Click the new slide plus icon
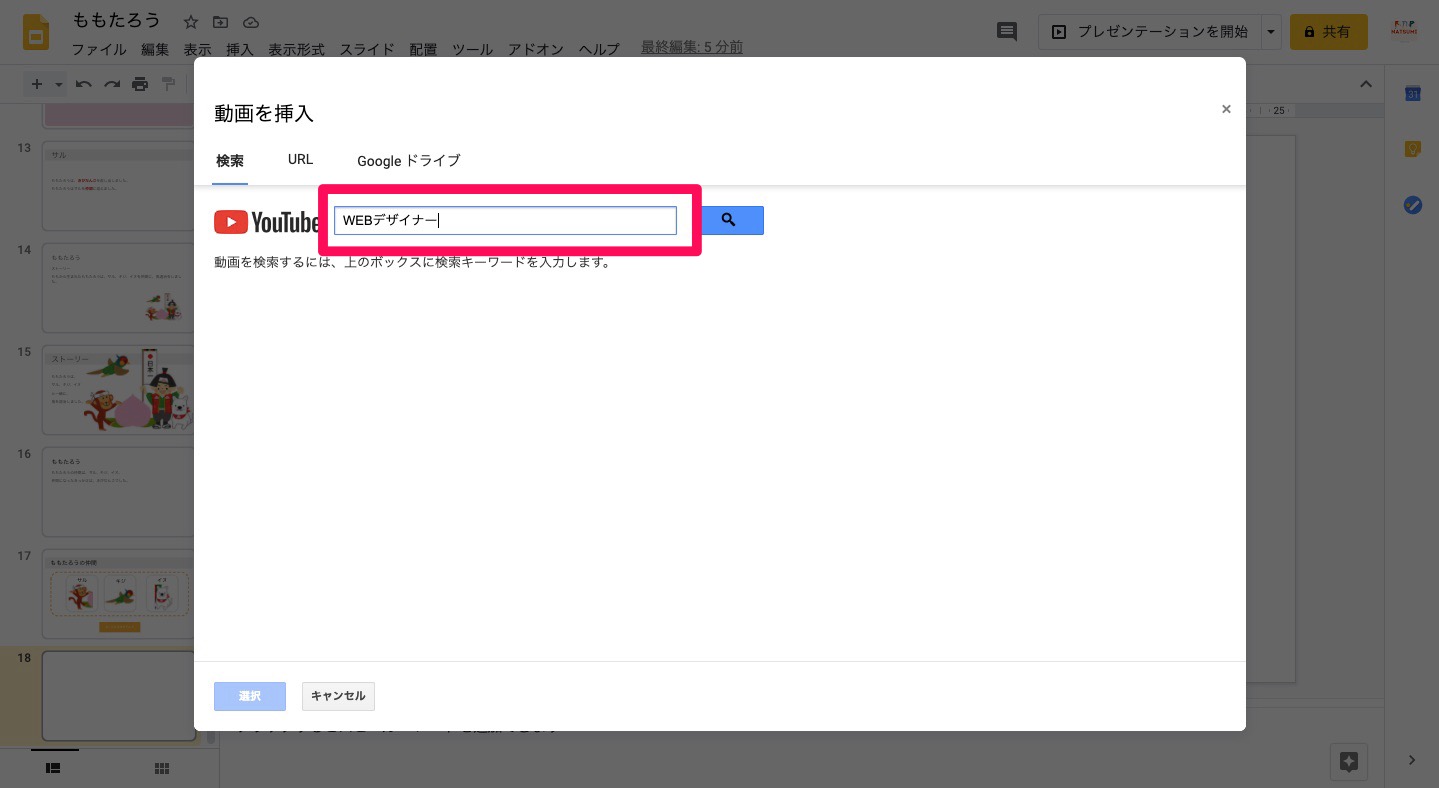Screen dimensions: 1439x788 coord(37,84)
